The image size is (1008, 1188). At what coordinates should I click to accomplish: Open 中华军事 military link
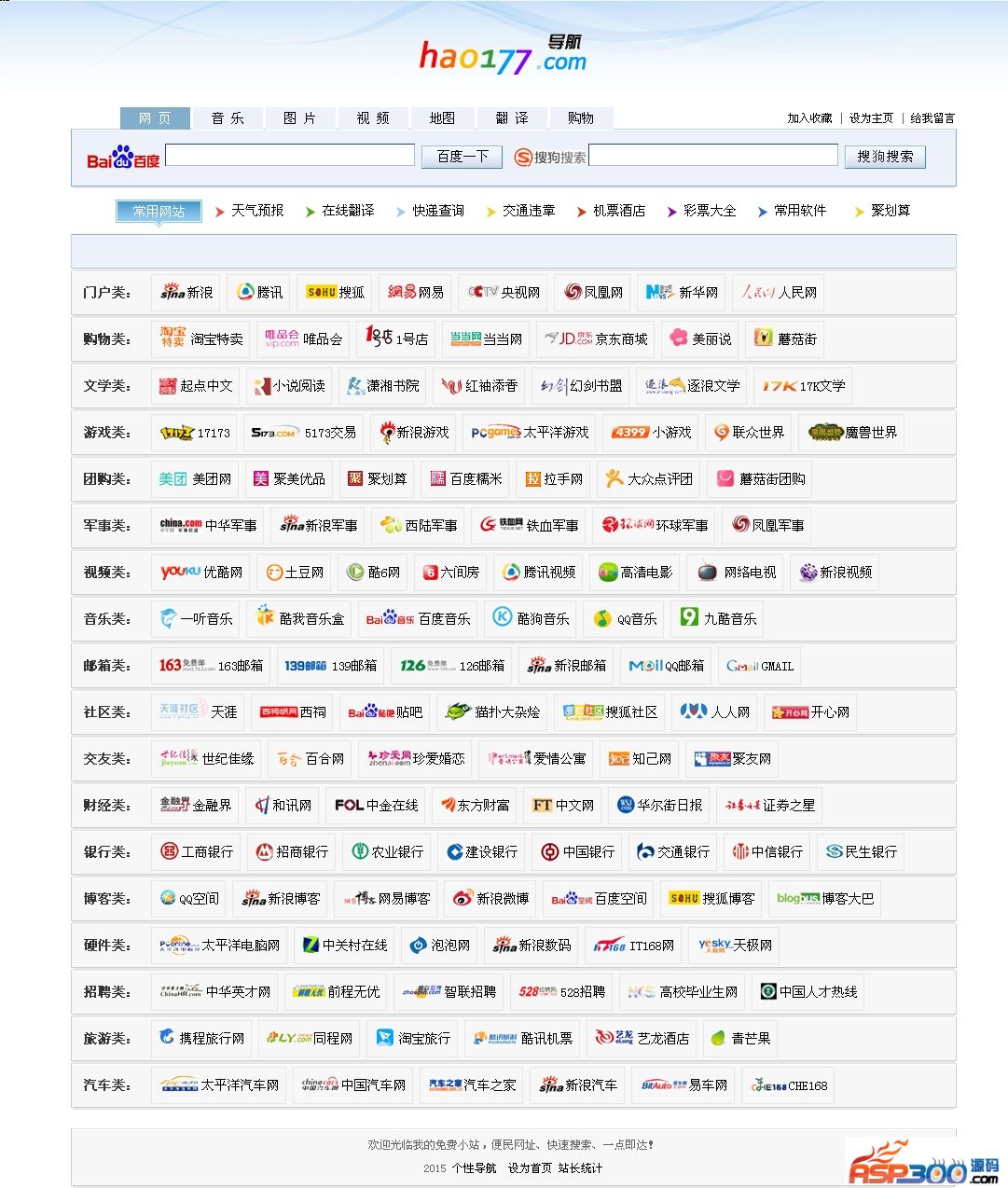tap(207, 525)
